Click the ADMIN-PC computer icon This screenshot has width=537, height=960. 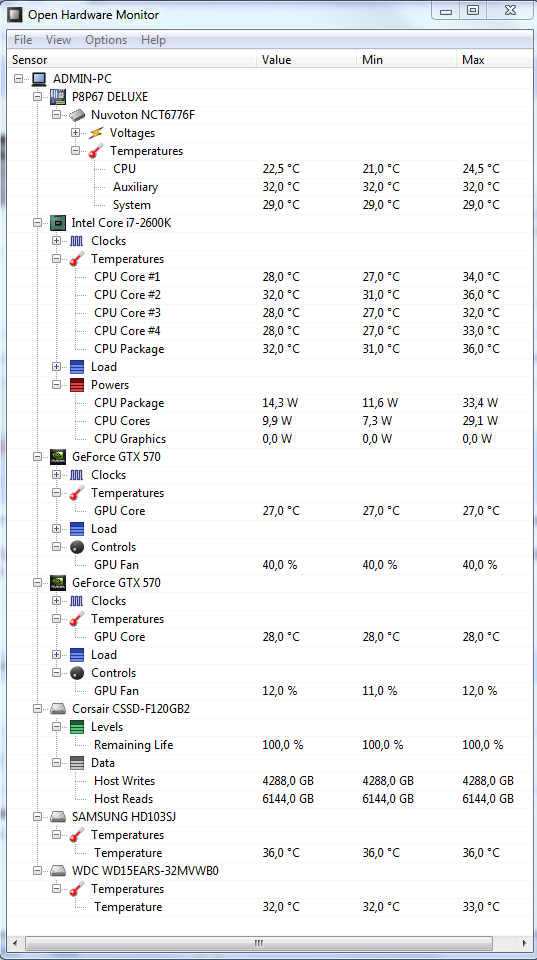click(x=39, y=79)
